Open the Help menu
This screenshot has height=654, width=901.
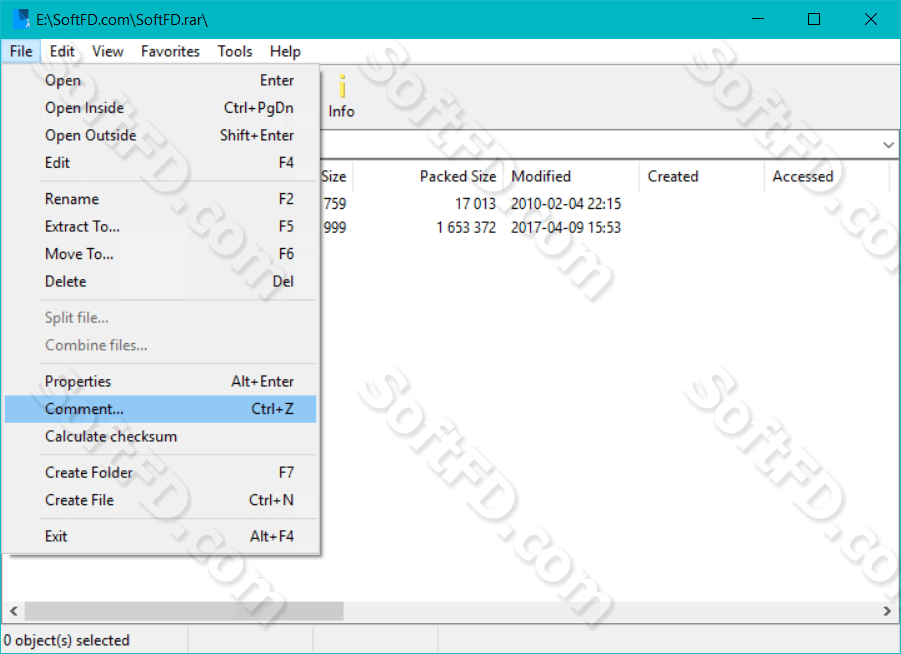(285, 51)
